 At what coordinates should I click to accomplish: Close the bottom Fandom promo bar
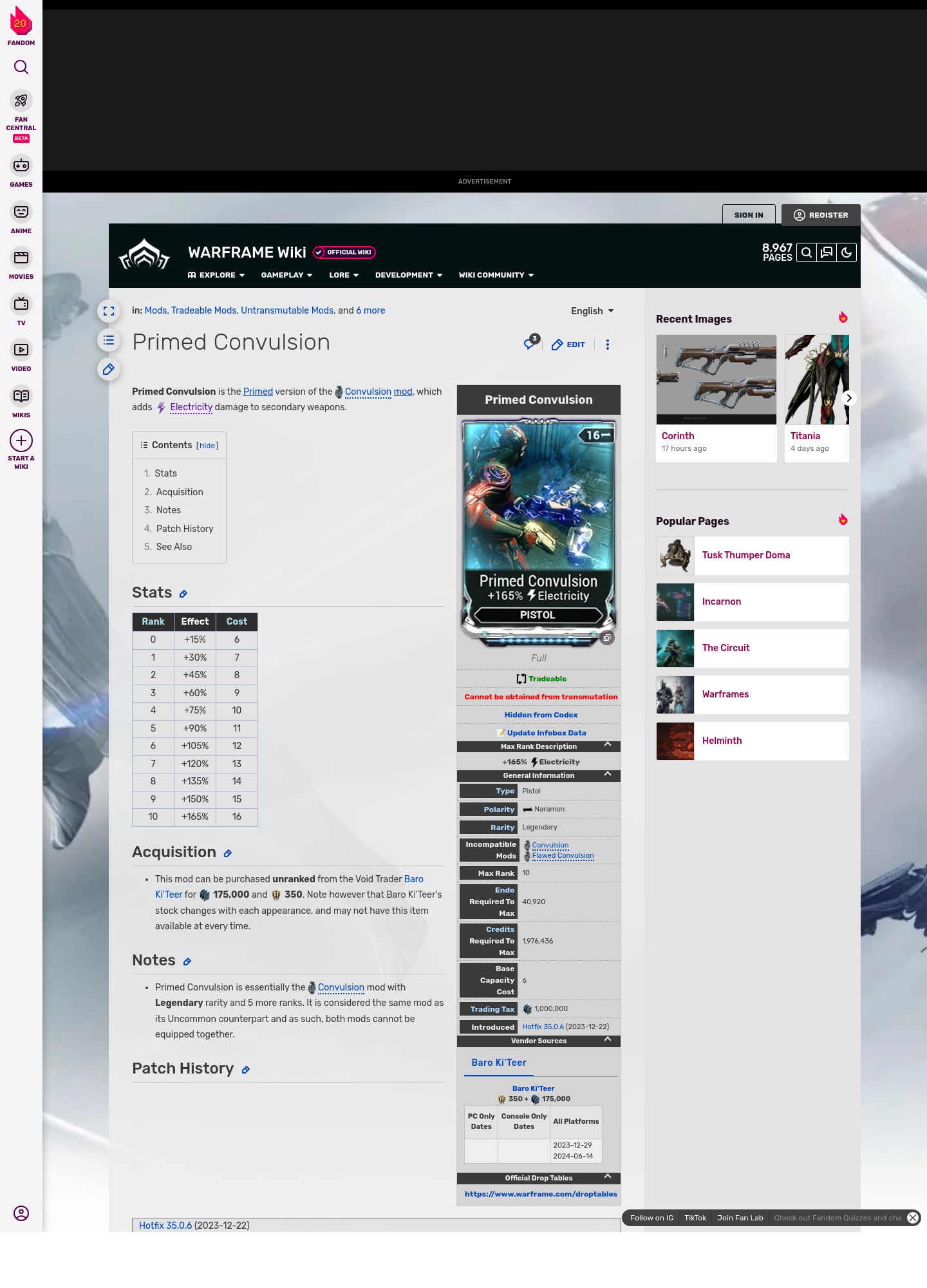[913, 1218]
